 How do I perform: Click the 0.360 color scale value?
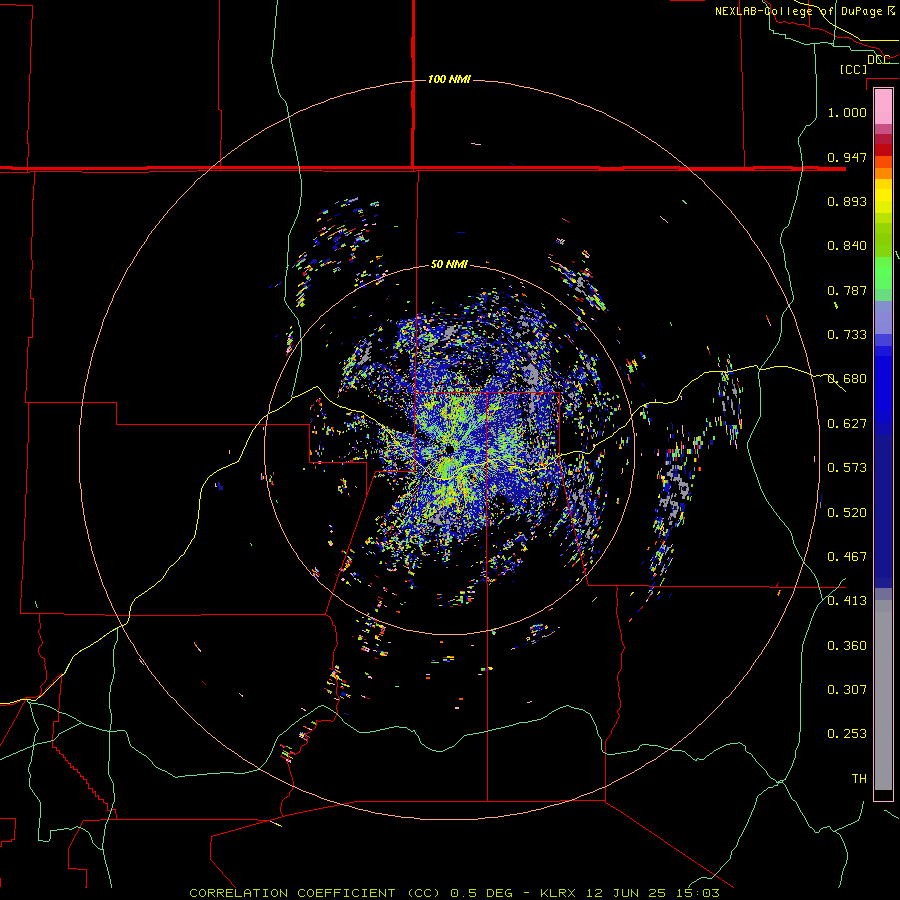847,646
